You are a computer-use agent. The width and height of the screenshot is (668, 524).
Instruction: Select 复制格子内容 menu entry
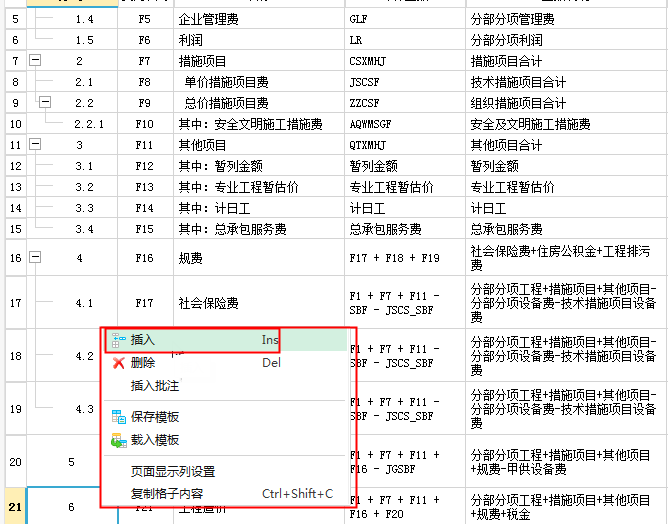[x=167, y=494]
